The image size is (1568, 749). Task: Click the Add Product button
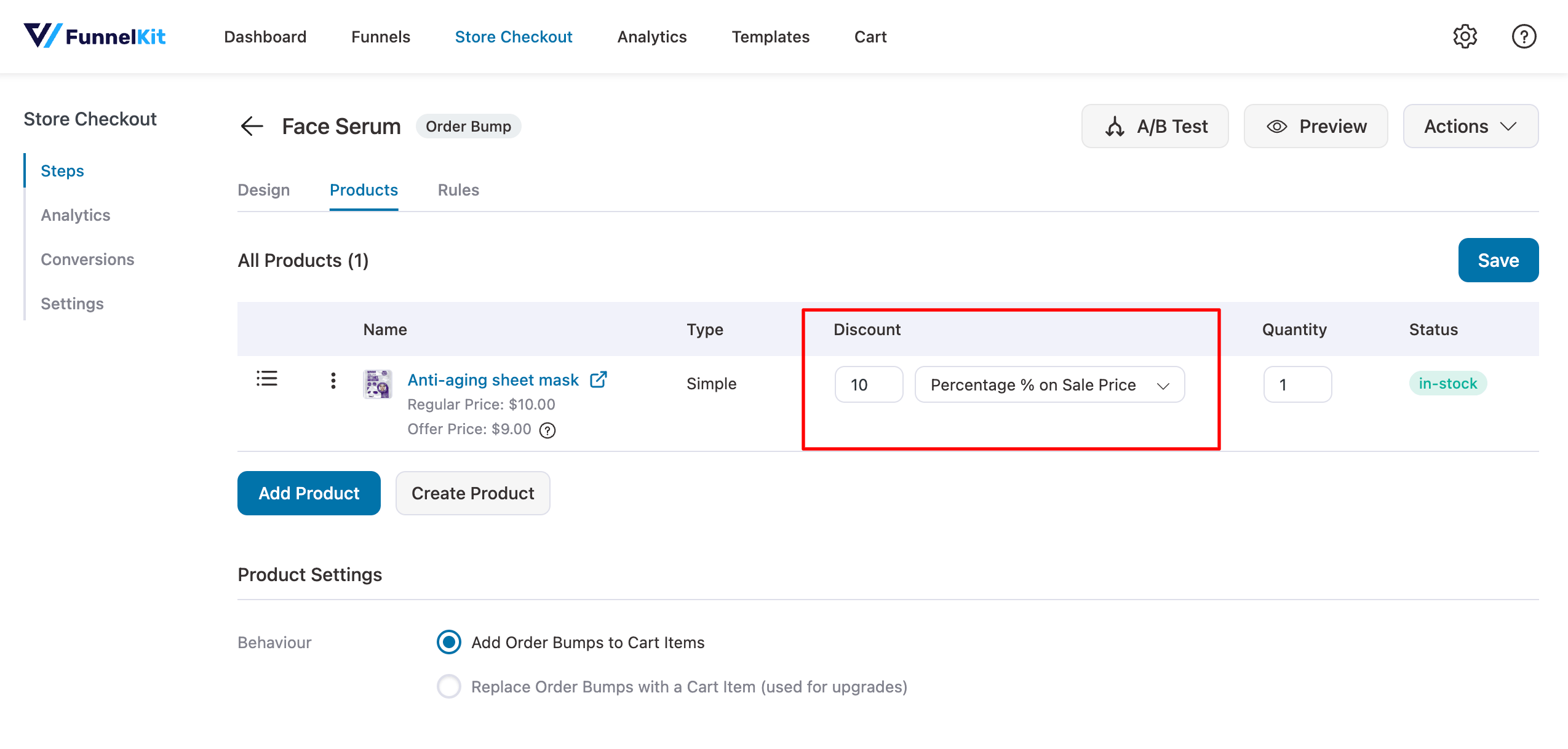[x=309, y=493]
